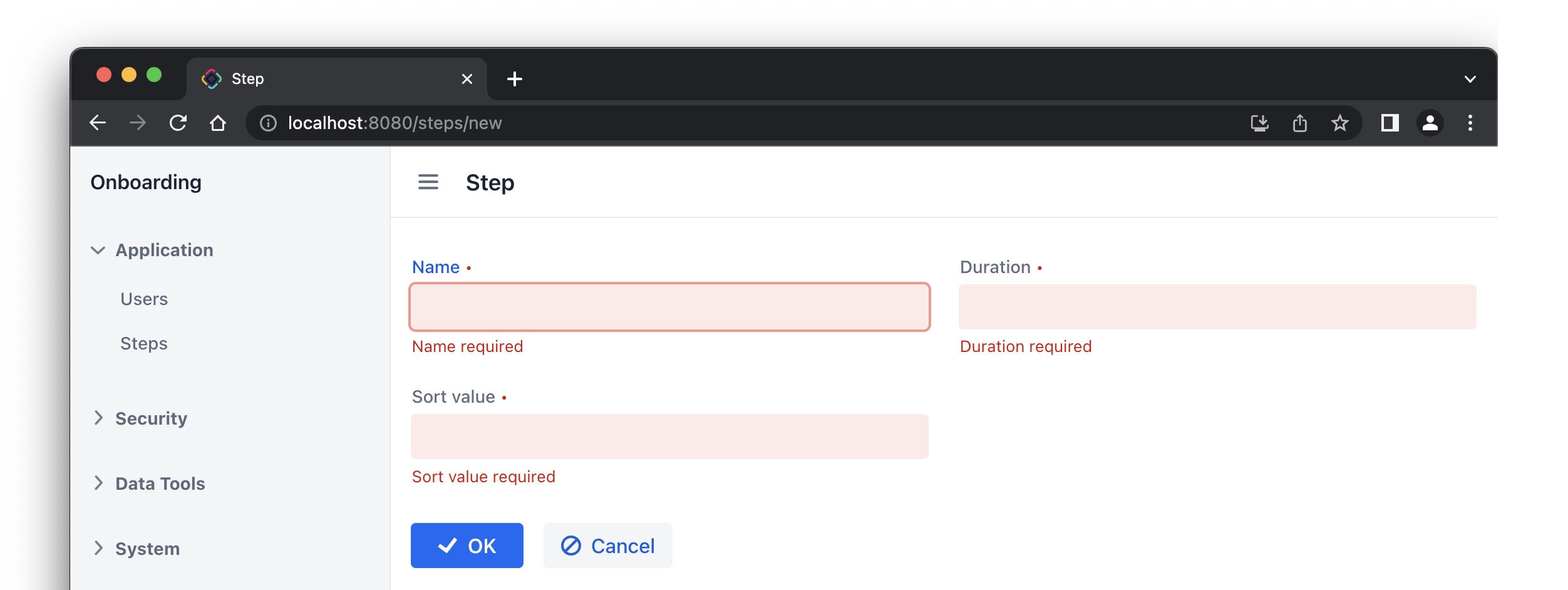
Task: Open Steps in the sidebar
Action: [x=144, y=343]
